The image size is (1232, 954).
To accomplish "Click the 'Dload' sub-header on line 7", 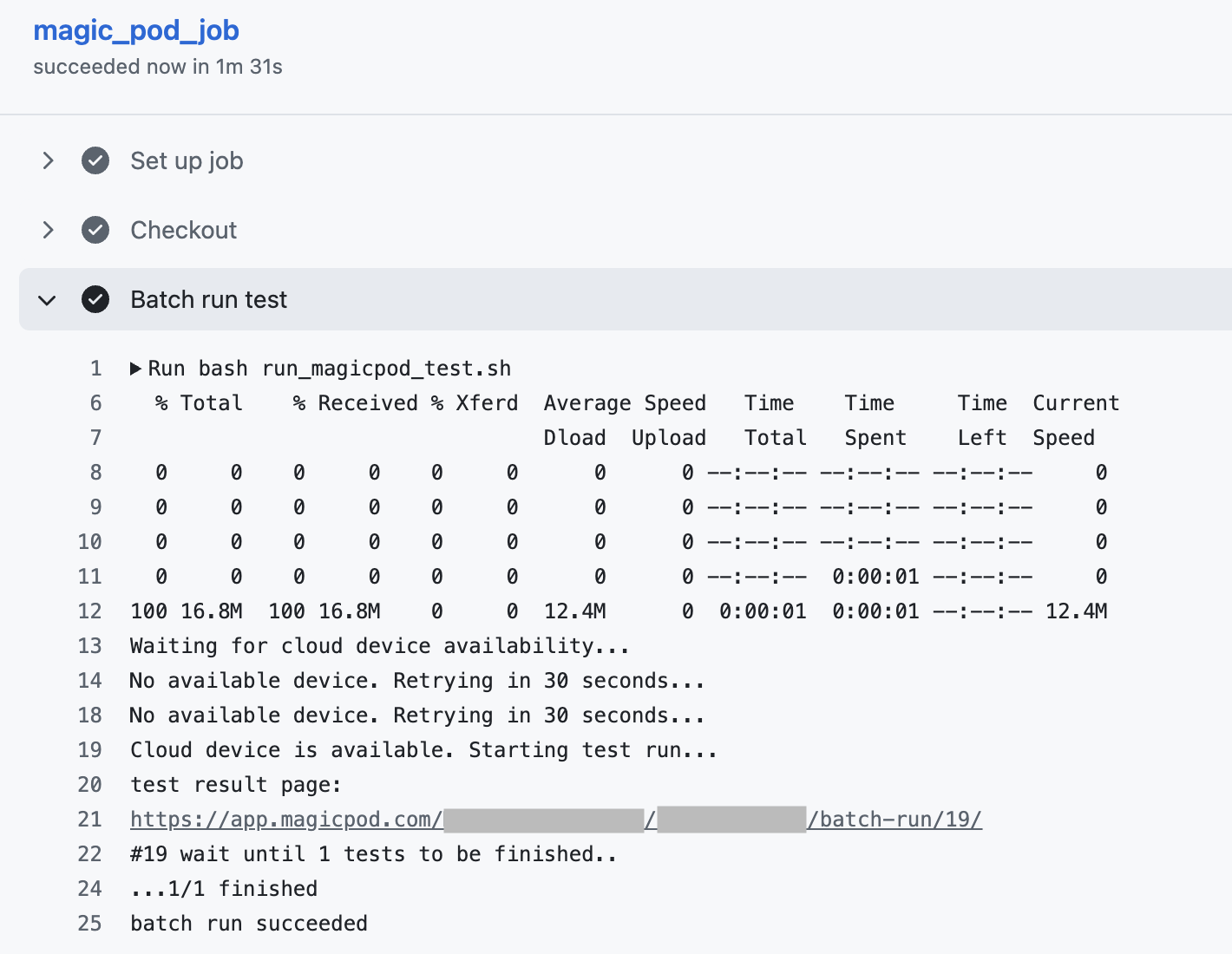I will pyautogui.click(x=574, y=438).
